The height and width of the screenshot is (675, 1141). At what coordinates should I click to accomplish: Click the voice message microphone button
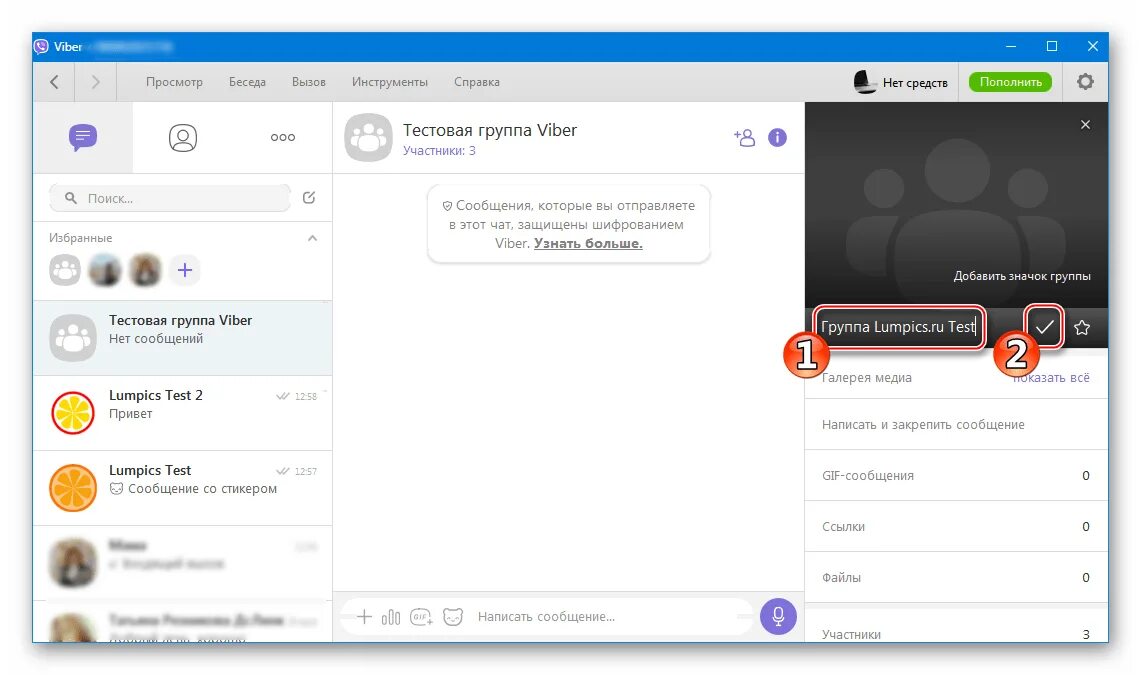(778, 616)
